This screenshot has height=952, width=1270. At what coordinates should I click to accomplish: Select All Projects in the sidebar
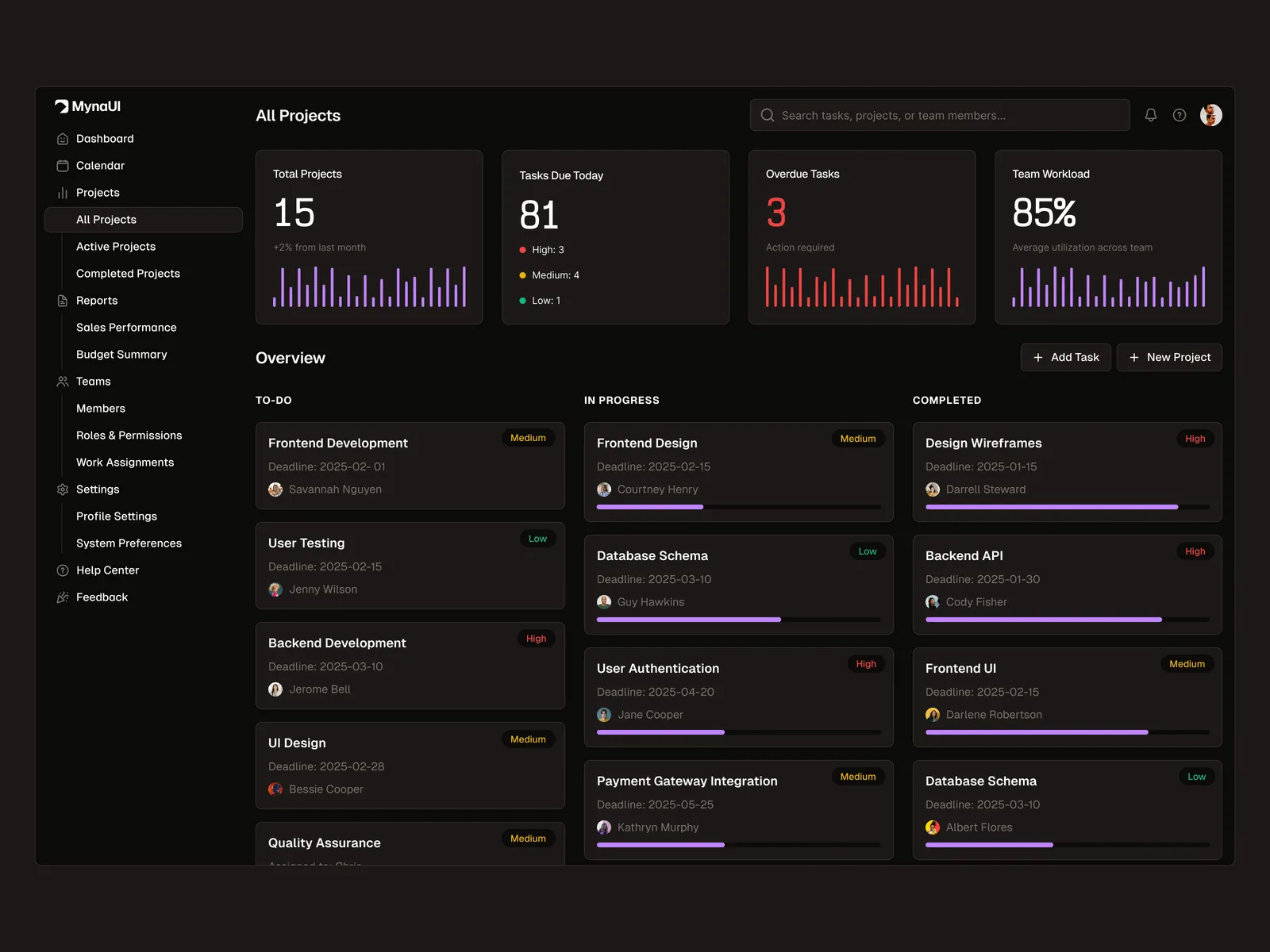coord(106,220)
